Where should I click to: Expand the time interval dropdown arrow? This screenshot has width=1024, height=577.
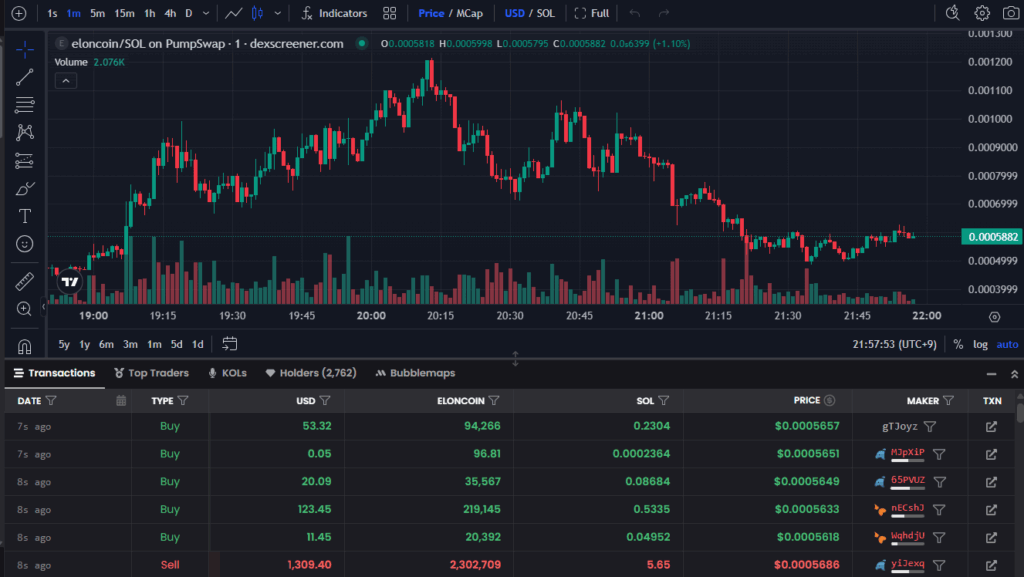pos(206,13)
